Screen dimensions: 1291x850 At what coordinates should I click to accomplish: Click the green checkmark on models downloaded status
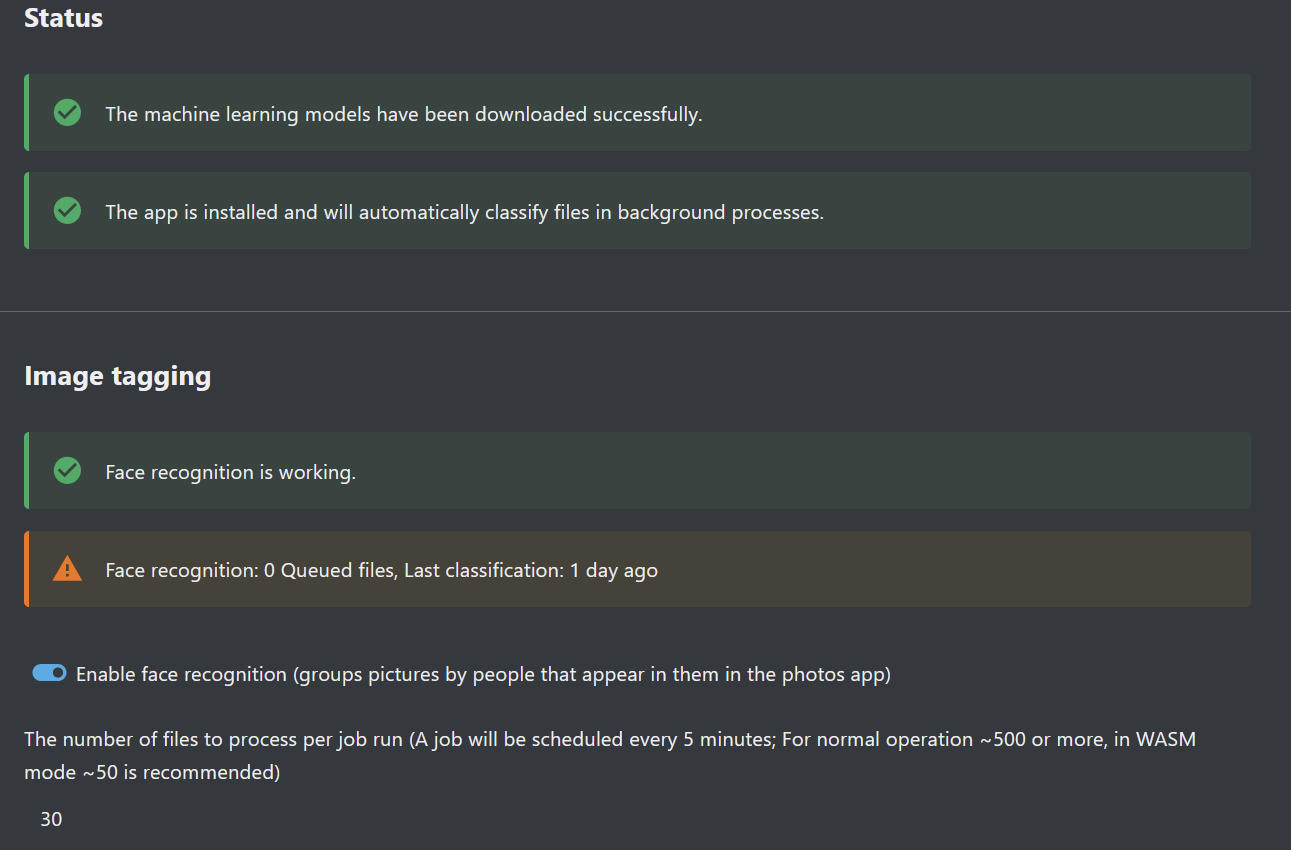[66, 112]
